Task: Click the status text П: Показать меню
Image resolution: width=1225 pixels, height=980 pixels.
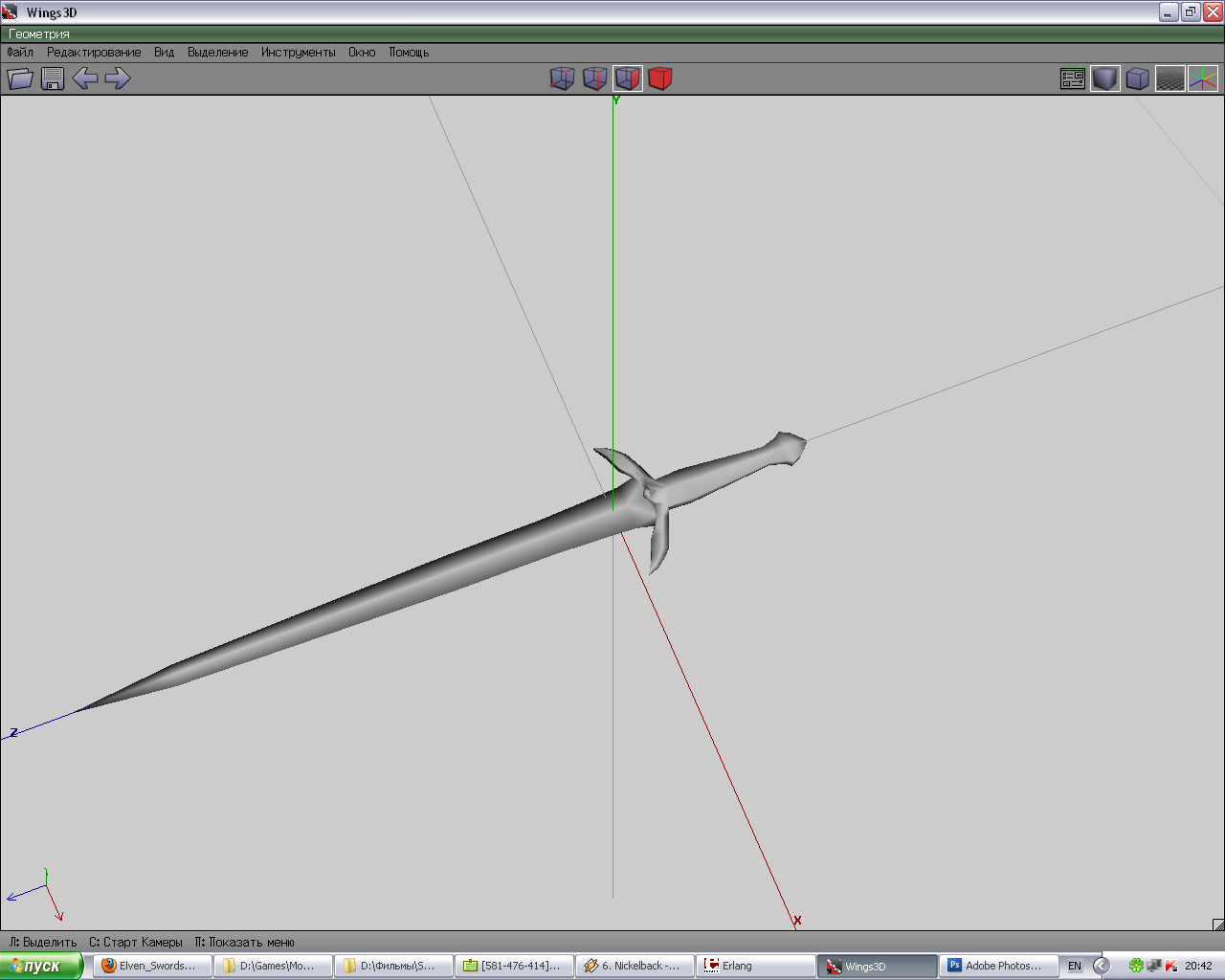Action: tap(245, 942)
